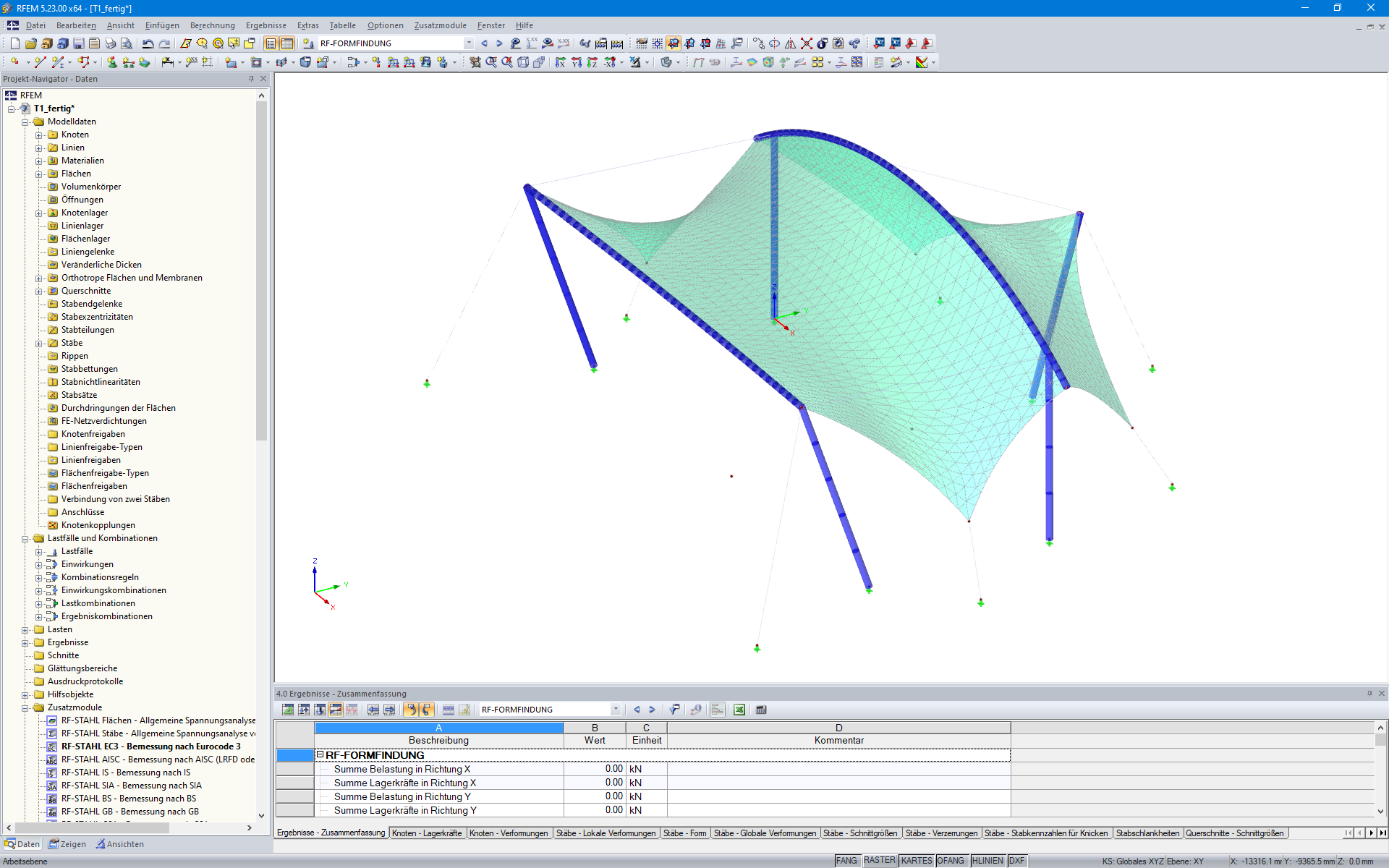Click the navigator vertical scrollbar
Screen dimensions: 1389x868
click(x=261, y=271)
